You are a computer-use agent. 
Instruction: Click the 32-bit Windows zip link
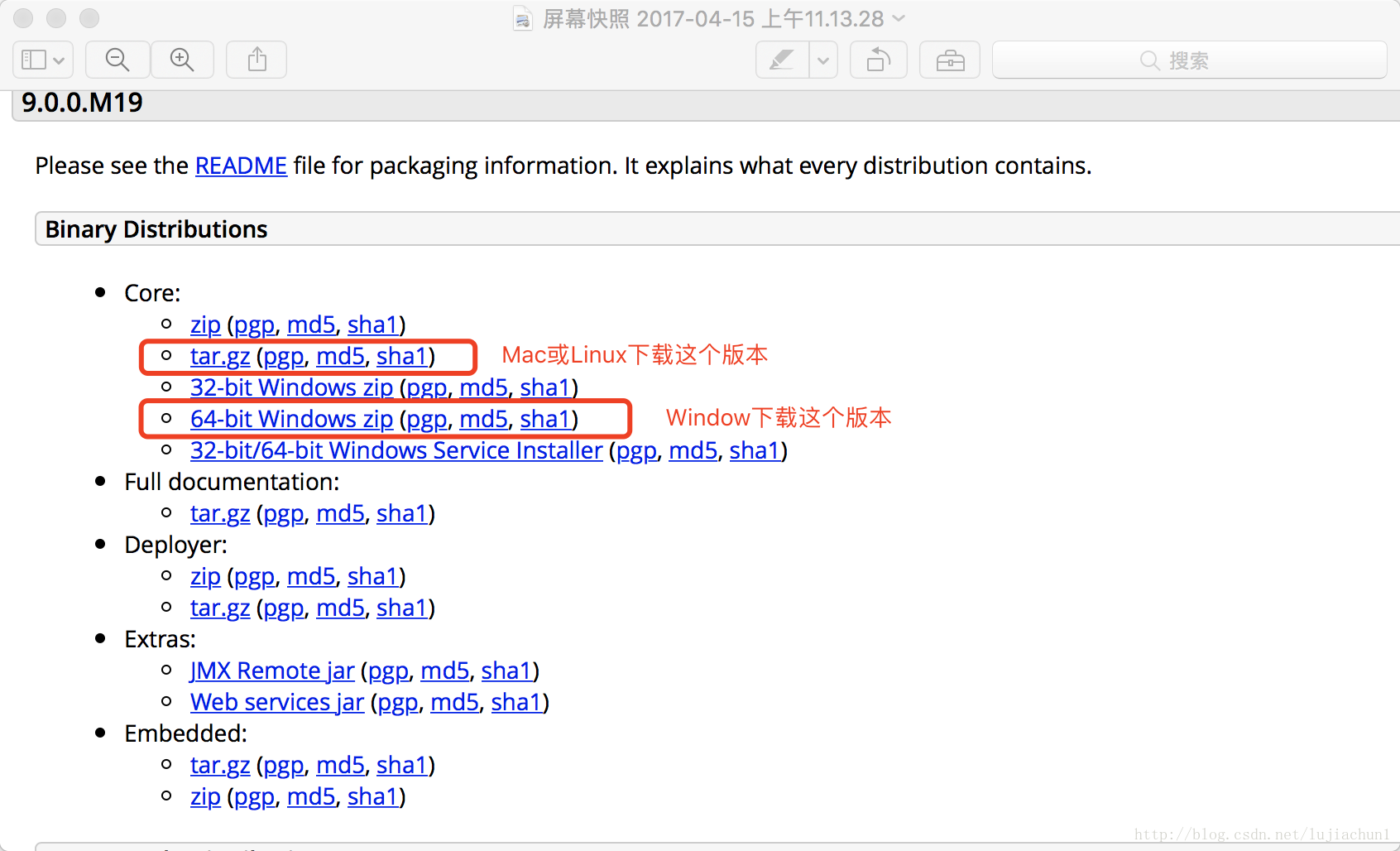(291, 387)
